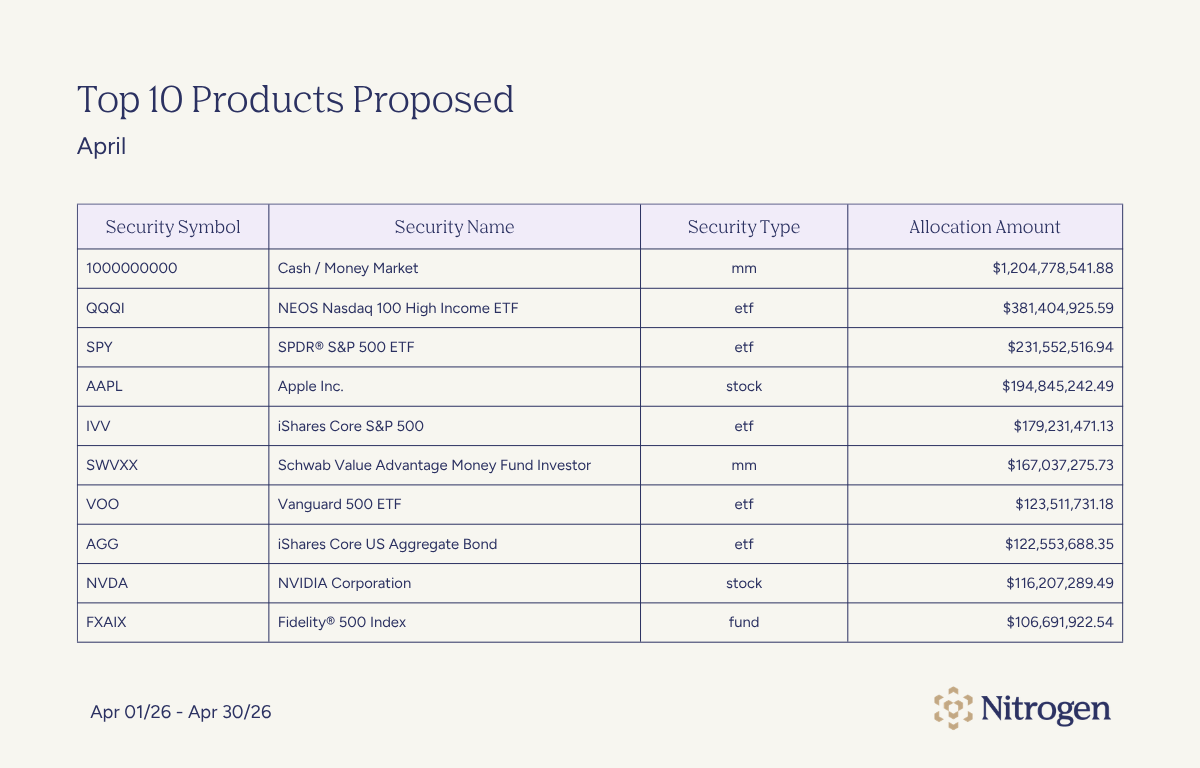Select the SPY symbol cell
Viewport: 1200px width, 768px height.
point(173,347)
